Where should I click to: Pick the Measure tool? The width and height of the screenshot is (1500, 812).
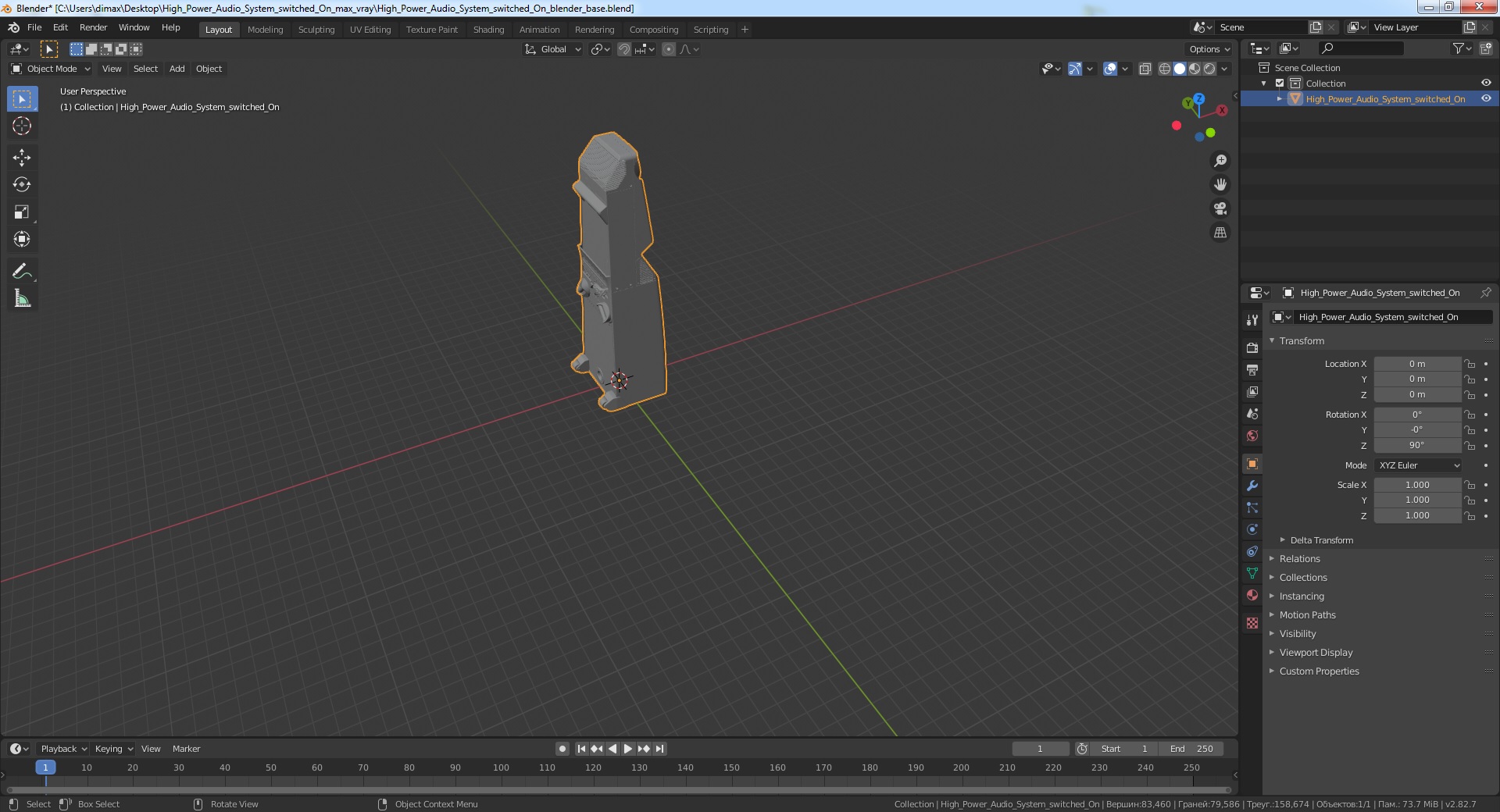[22, 299]
